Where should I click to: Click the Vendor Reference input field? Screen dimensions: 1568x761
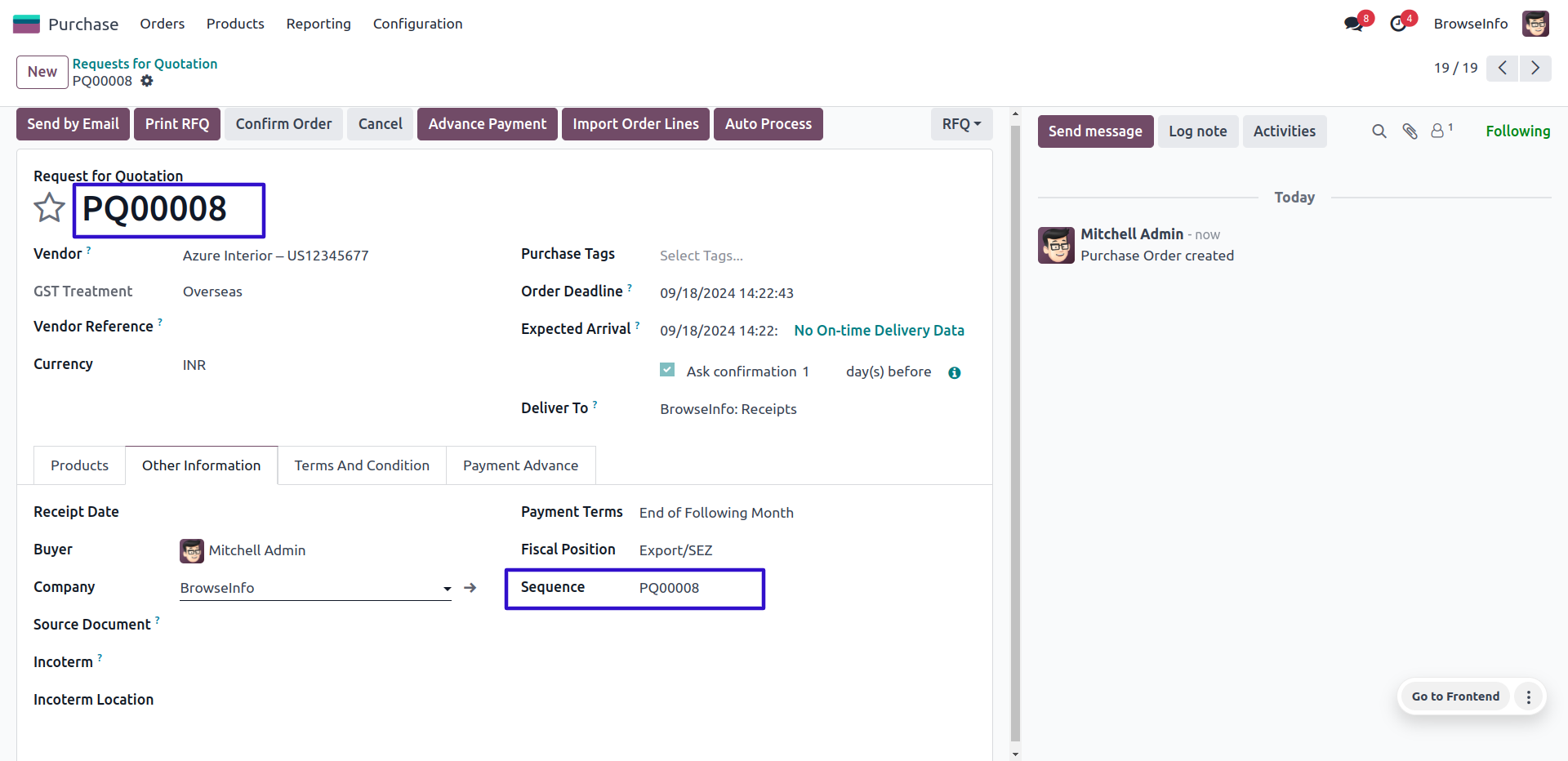(x=327, y=327)
